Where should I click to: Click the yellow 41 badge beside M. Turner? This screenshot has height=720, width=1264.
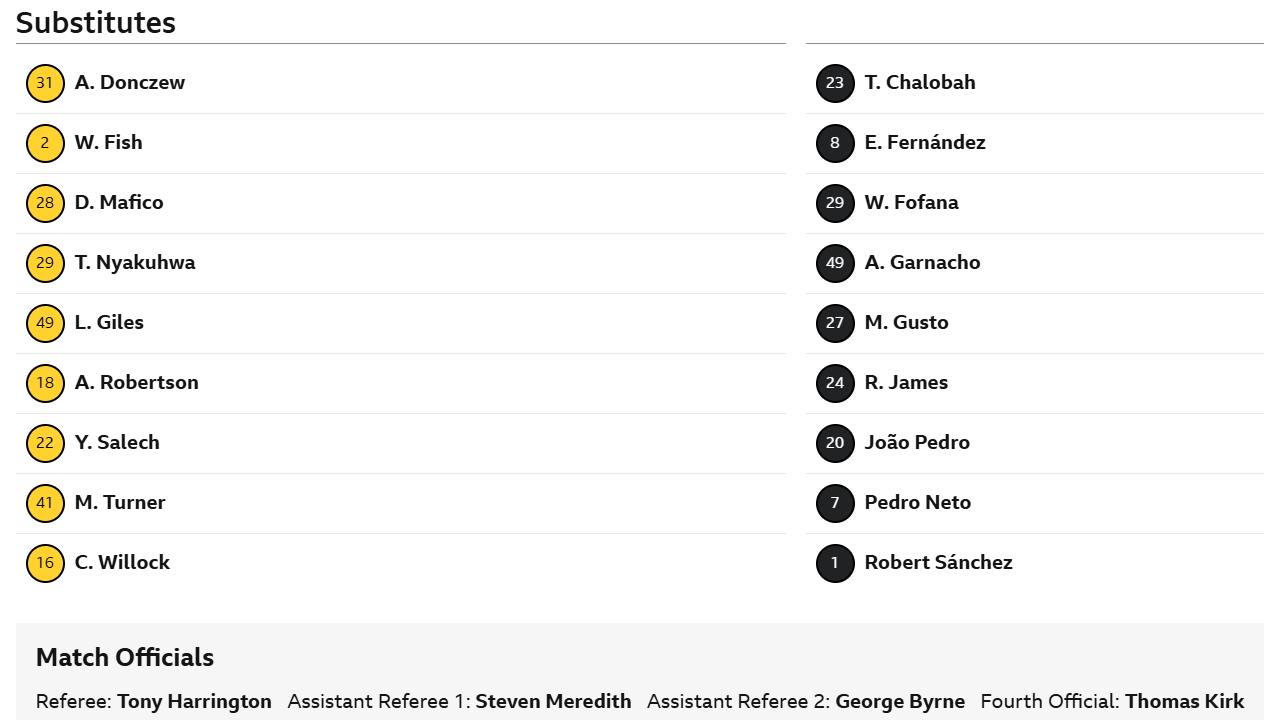click(x=45, y=503)
